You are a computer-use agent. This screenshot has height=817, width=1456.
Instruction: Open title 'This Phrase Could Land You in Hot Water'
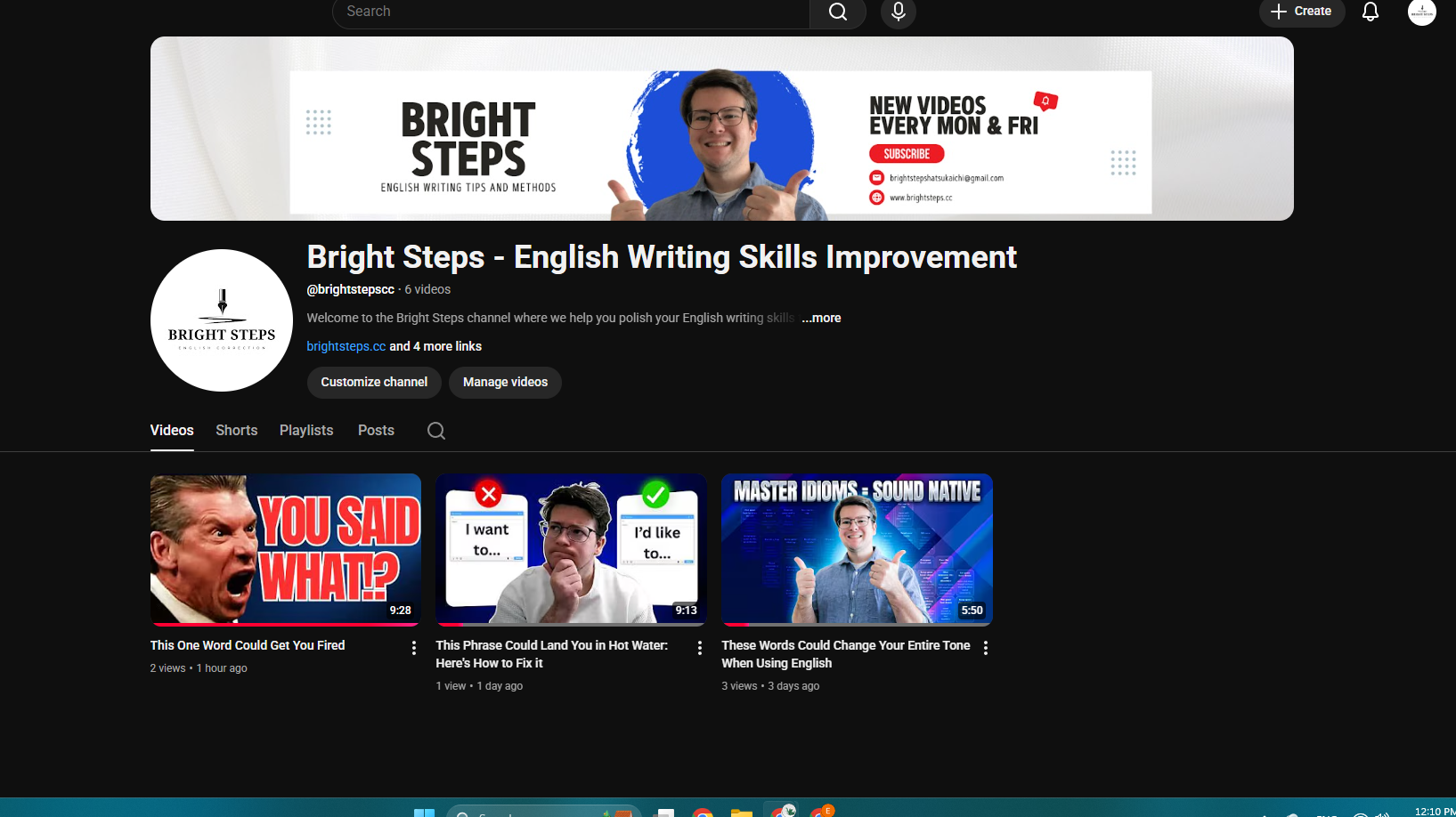click(552, 654)
